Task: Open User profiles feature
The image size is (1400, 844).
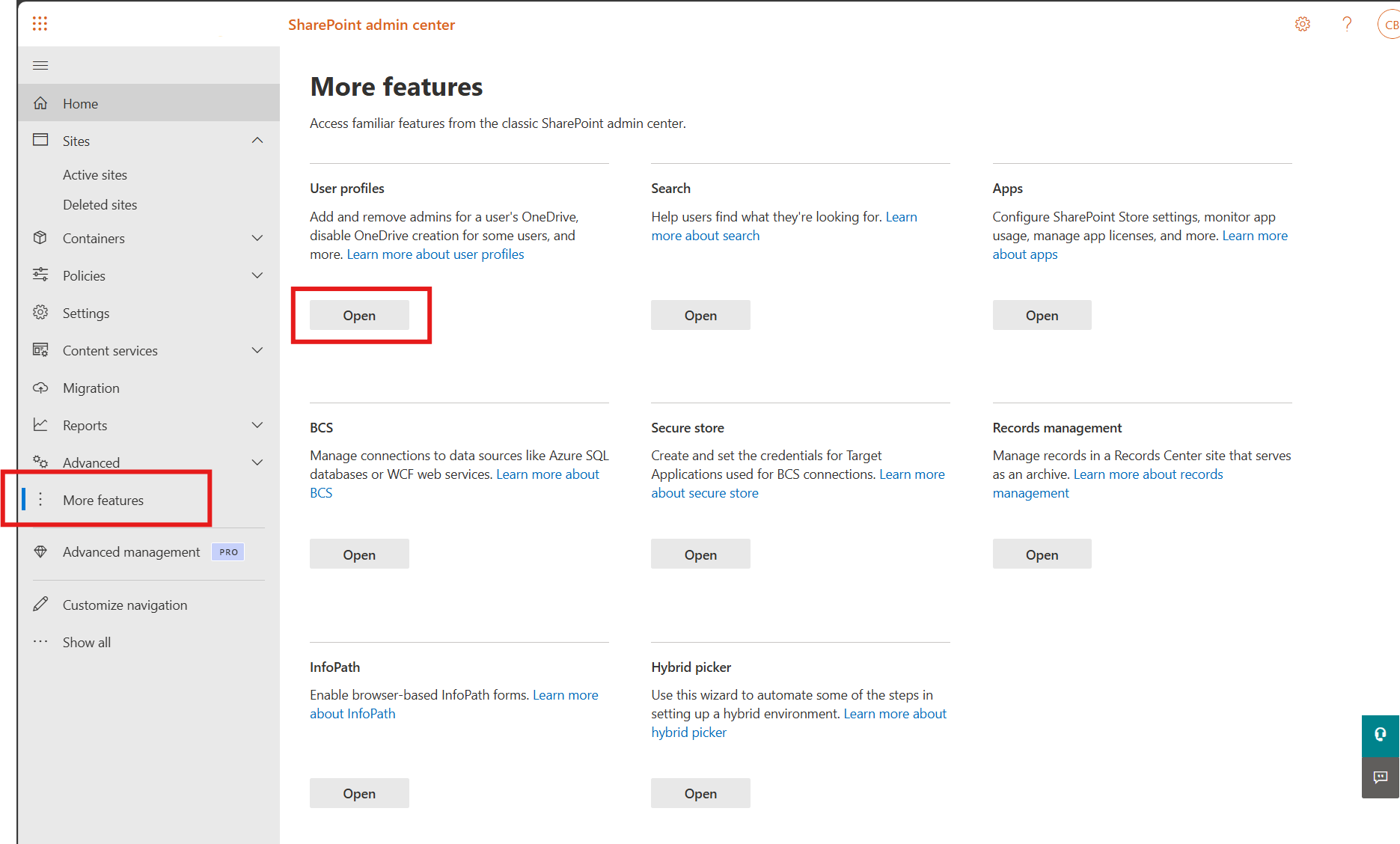Action: 359,315
